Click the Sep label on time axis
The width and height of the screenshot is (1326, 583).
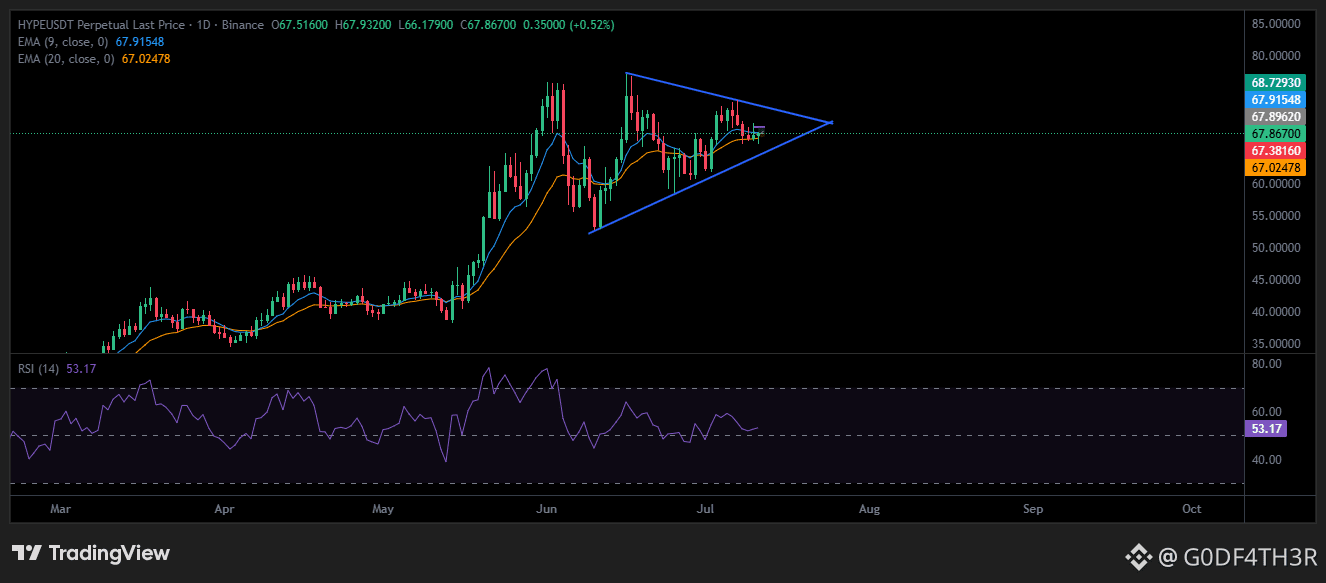click(1033, 509)
